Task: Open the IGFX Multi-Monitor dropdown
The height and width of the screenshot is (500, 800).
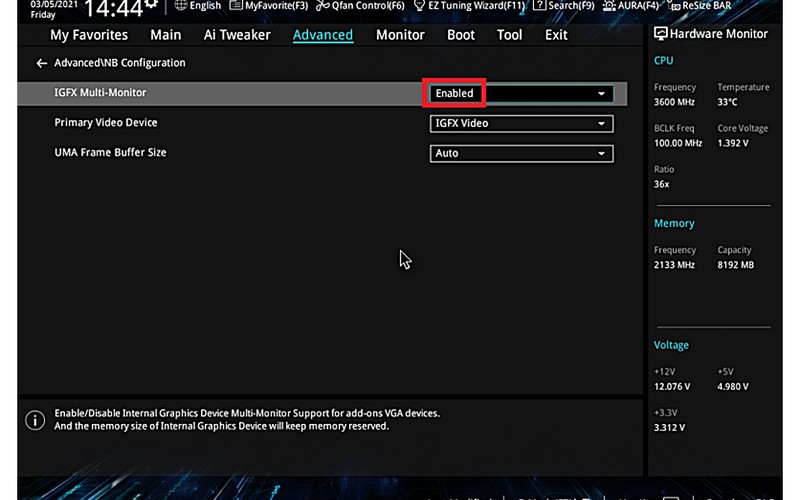Action: [521, 93]
